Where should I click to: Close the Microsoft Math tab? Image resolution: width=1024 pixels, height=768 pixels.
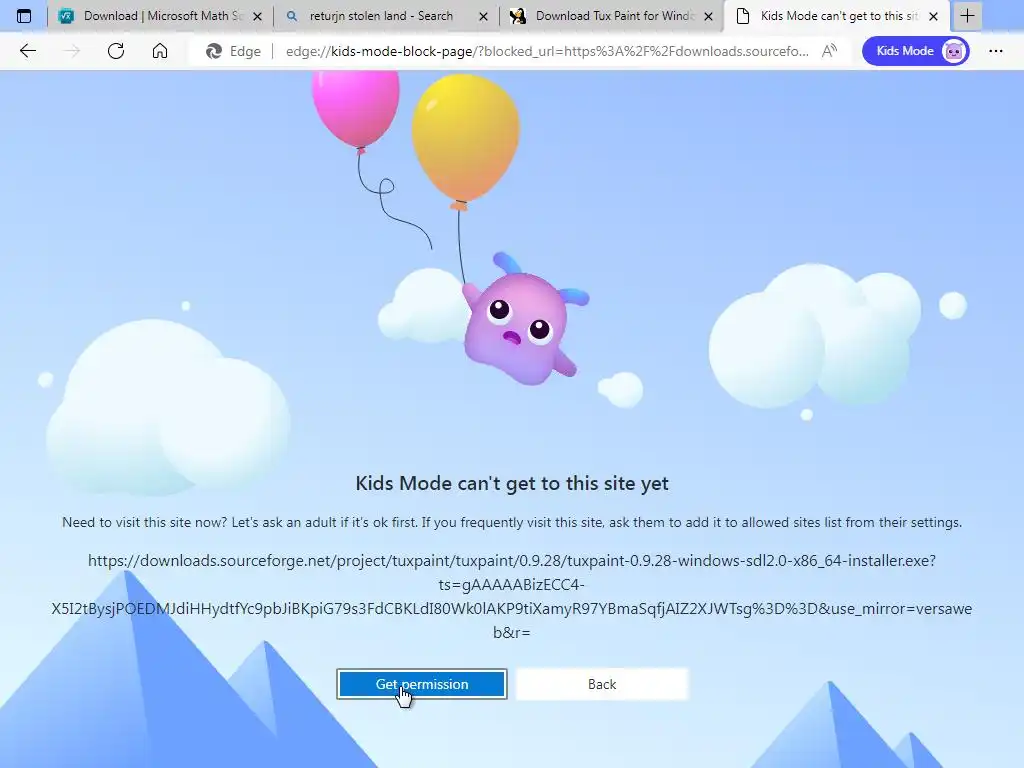coord(257,16)
